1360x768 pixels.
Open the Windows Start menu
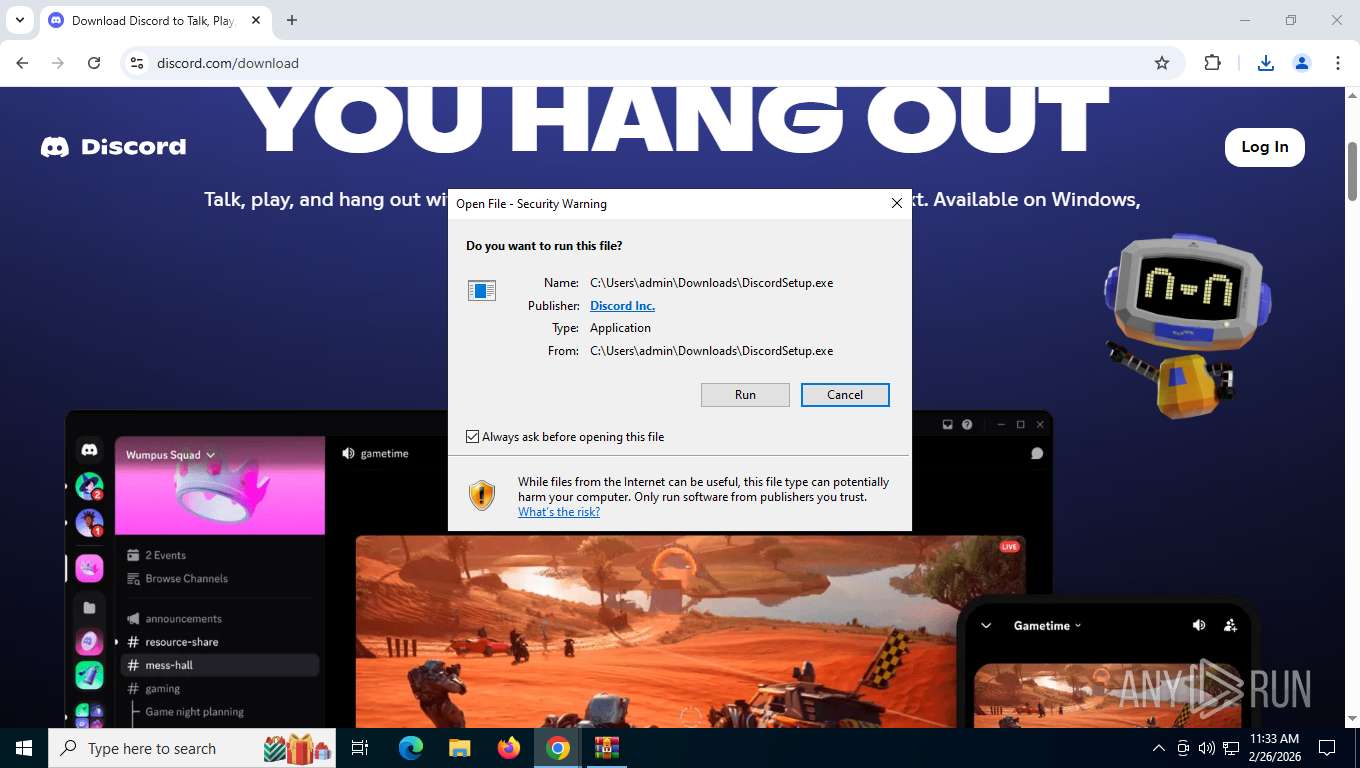click(x=23, y=748)
